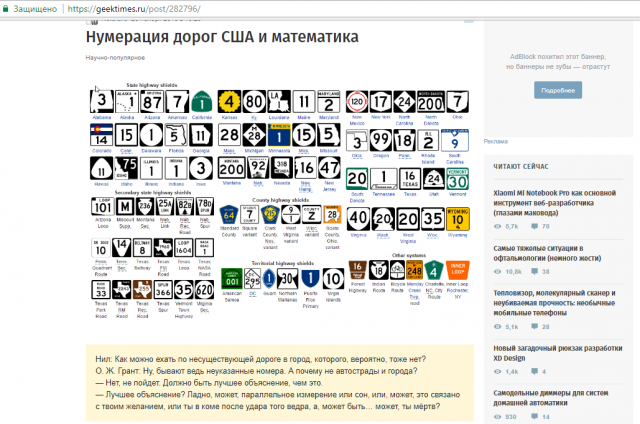Click the orange Inner Loop Rochester shield
Screen dimensions: 640x424
458,270
